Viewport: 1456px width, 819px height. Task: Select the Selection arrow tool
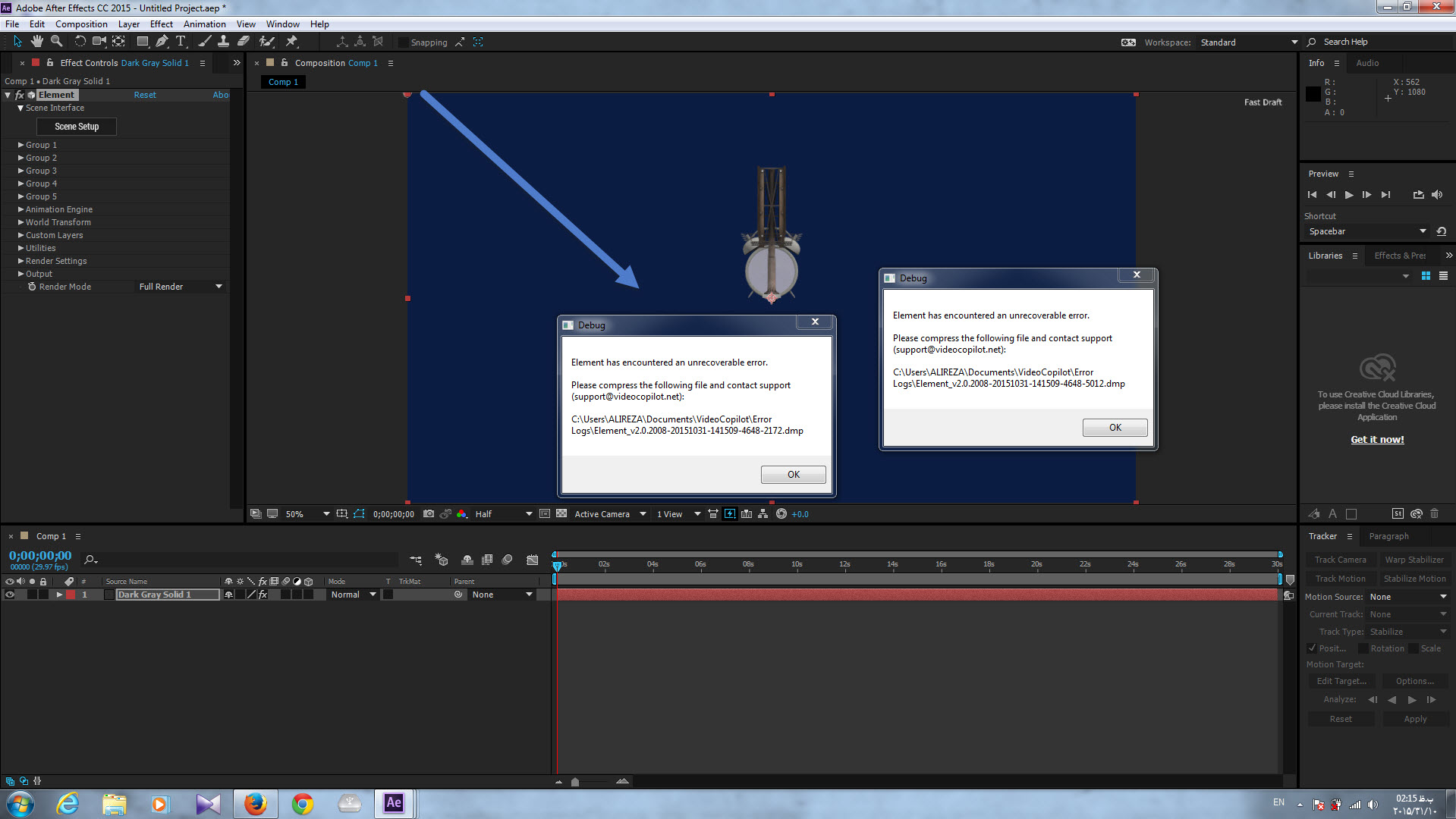pos(17,42)
